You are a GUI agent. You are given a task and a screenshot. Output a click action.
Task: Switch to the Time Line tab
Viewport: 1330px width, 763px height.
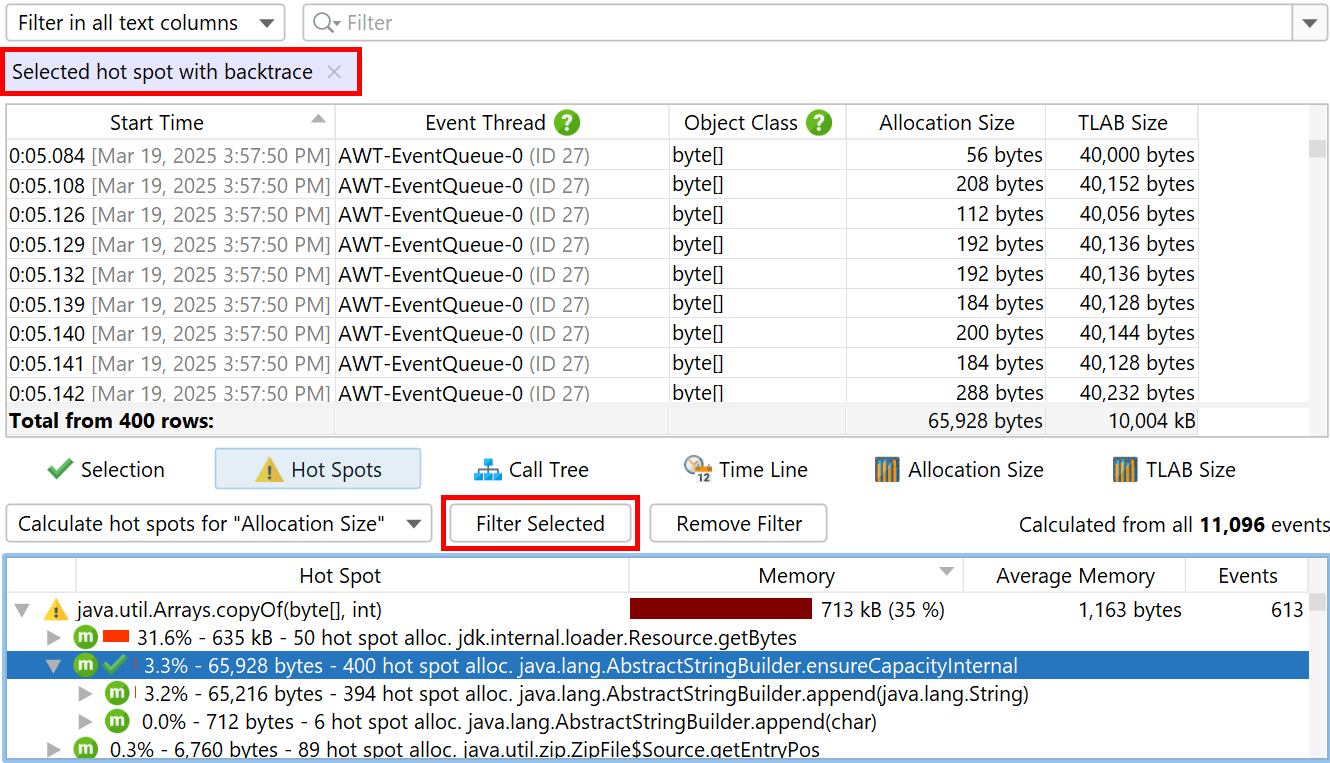pyautogui.click(x=745, y=470)
